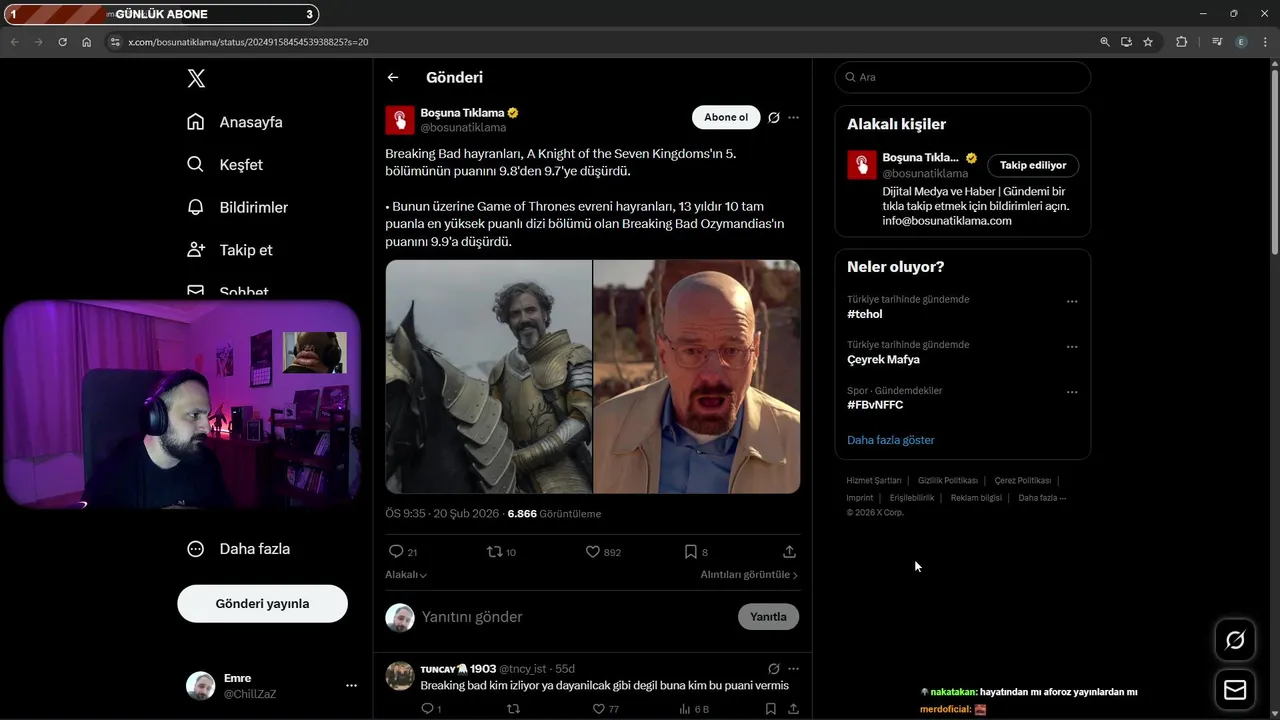Open media control icon in browser toolbar

click(1217, 42)
